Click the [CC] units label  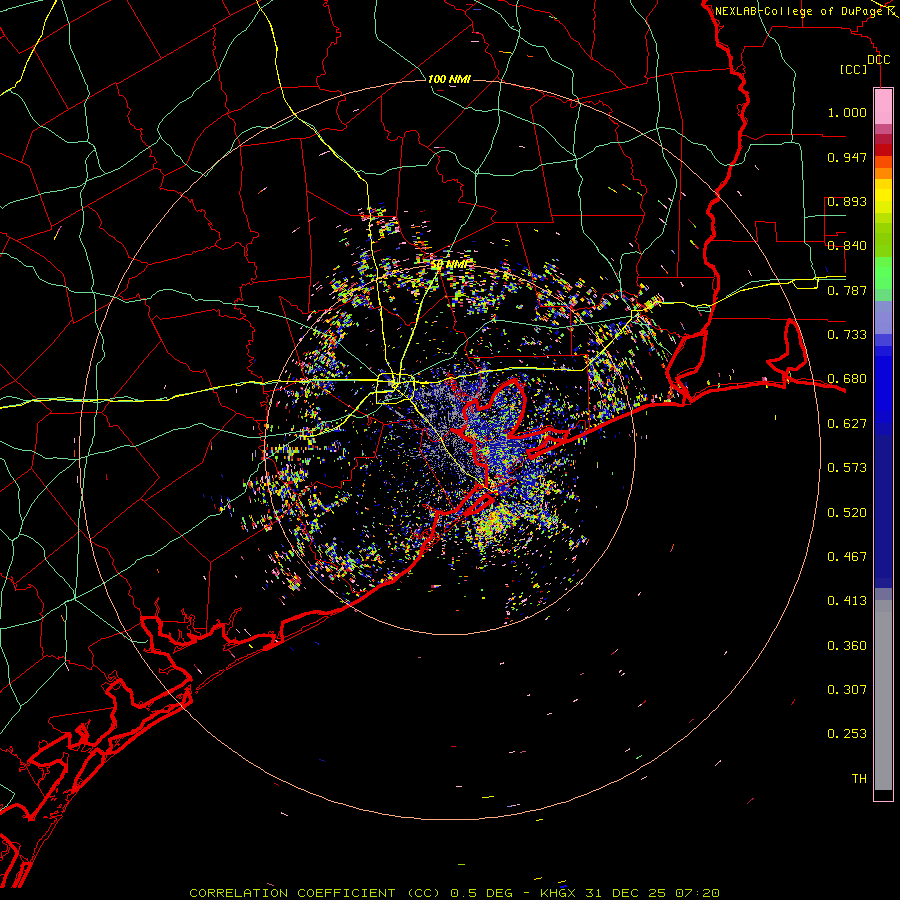[x=854, y=69]
